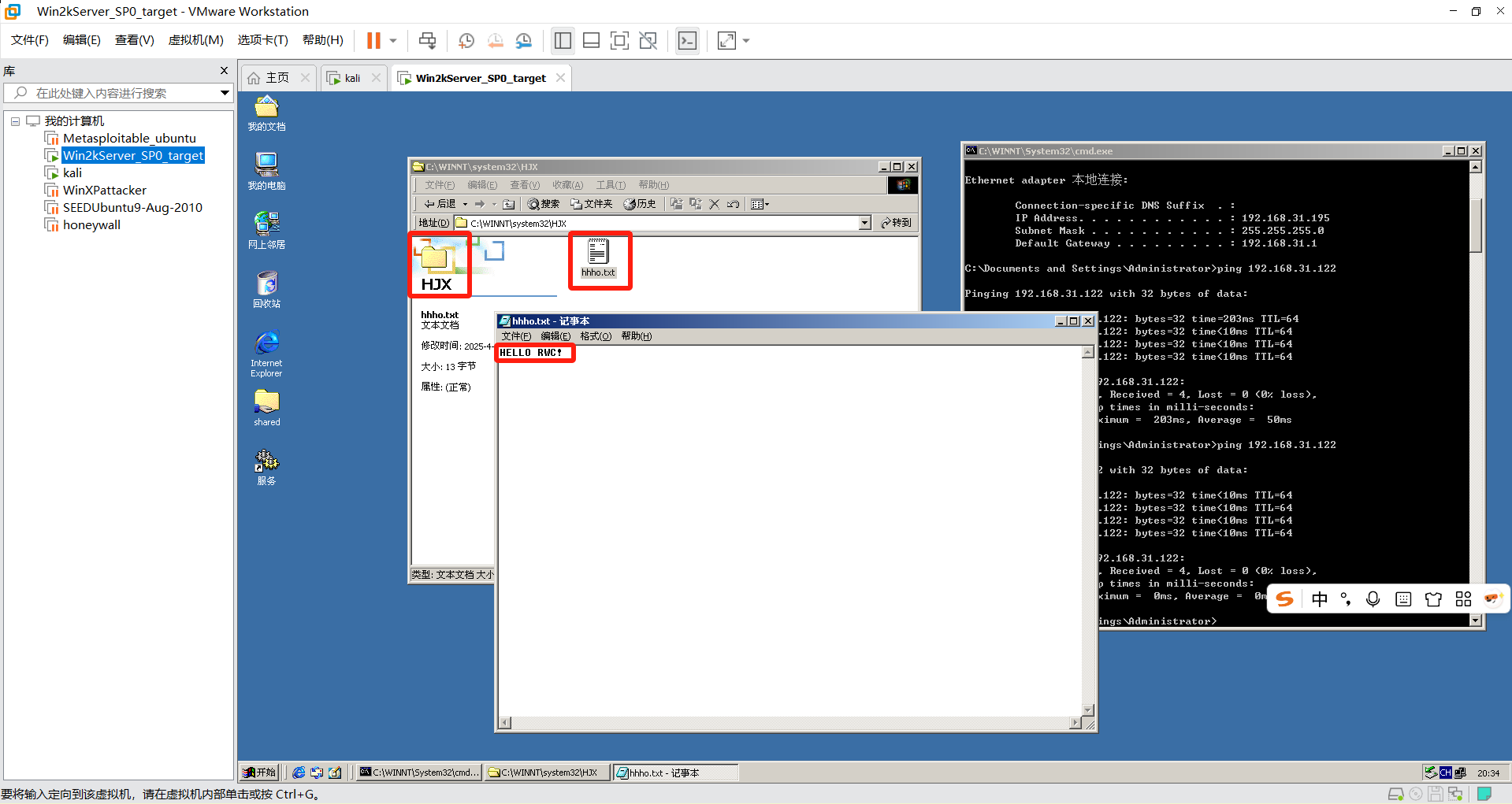
Task: Open the stretch guest dropdown arrow
Action: pyautogui.click(x=746, y=40)
